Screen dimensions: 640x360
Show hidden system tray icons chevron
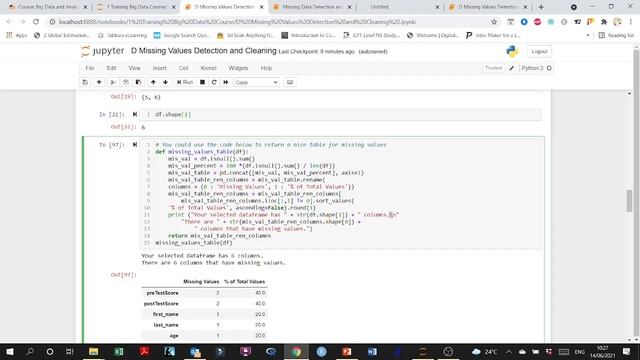[509, 351]
